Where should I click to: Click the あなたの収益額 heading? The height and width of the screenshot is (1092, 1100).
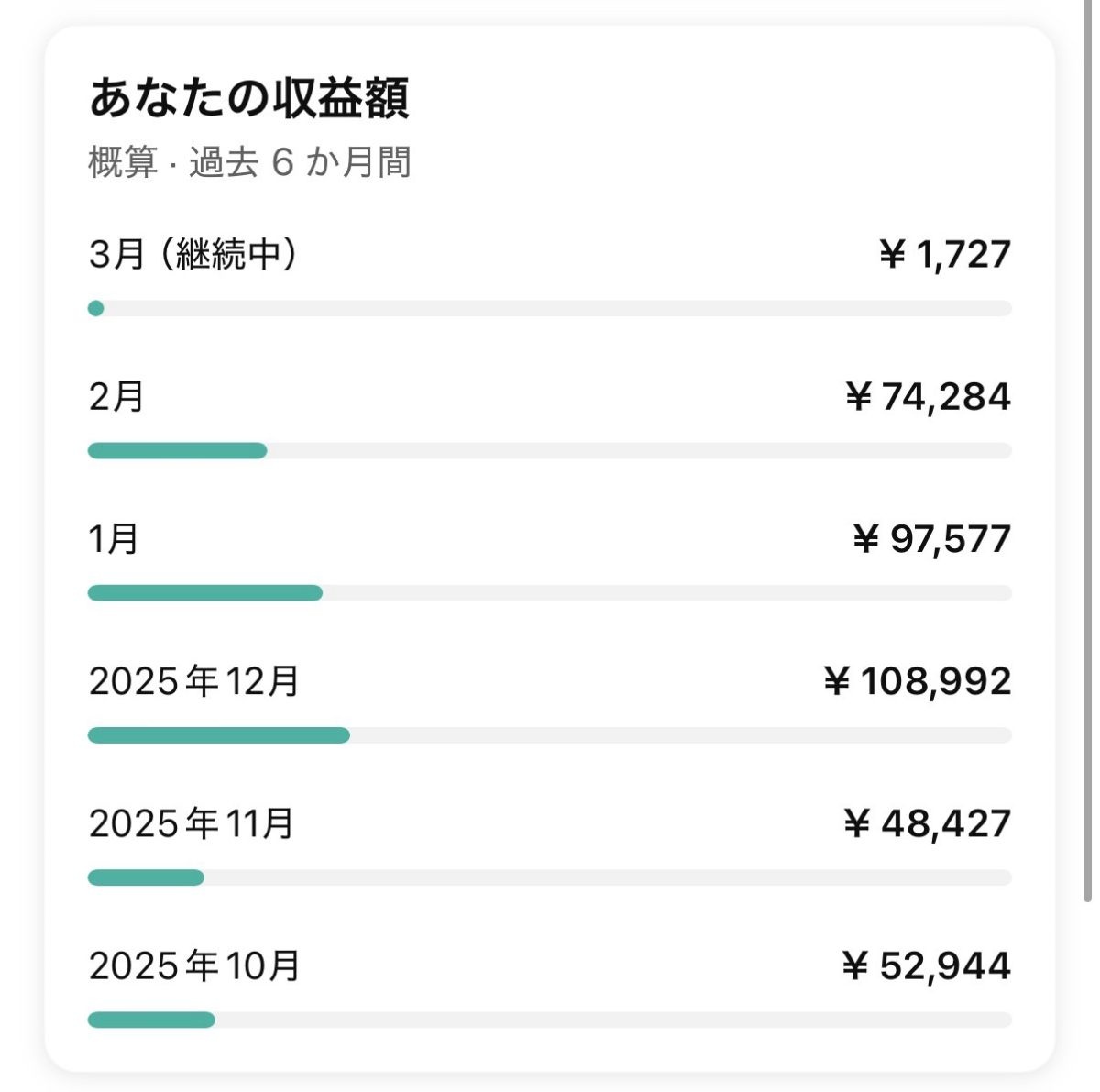[x=248, y=98]
